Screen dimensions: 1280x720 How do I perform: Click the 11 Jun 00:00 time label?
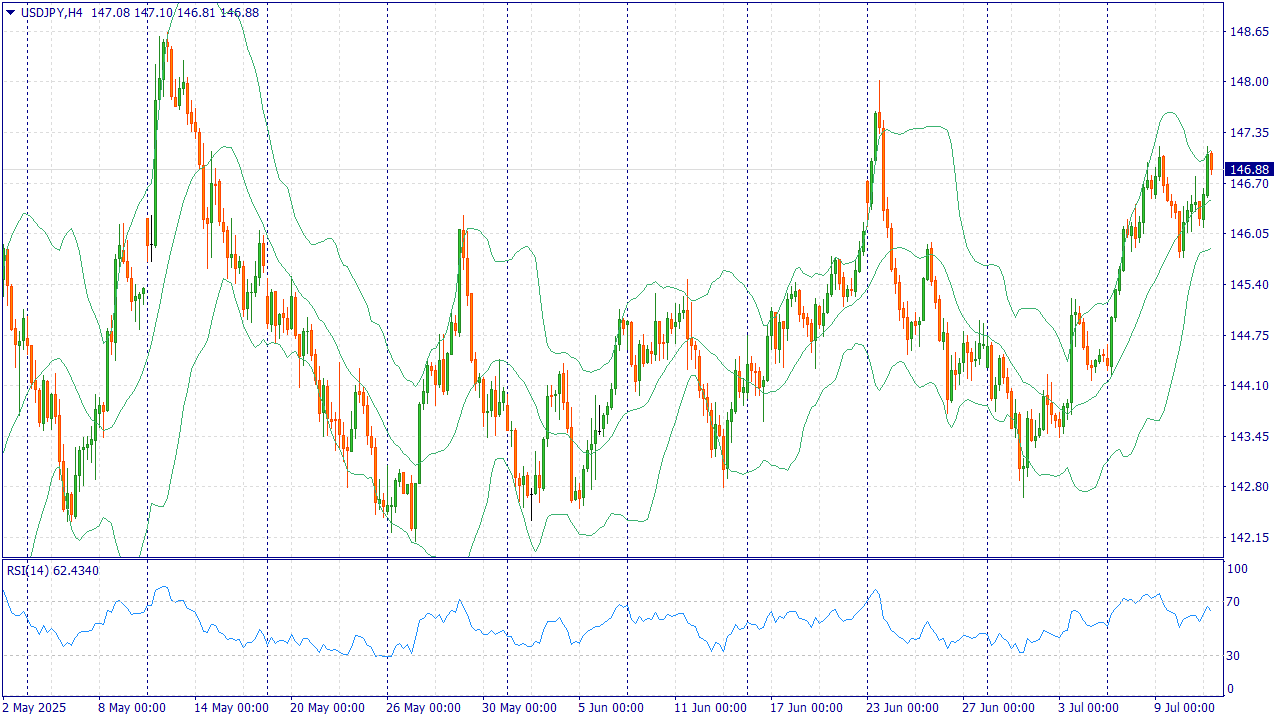click(710, 708)
